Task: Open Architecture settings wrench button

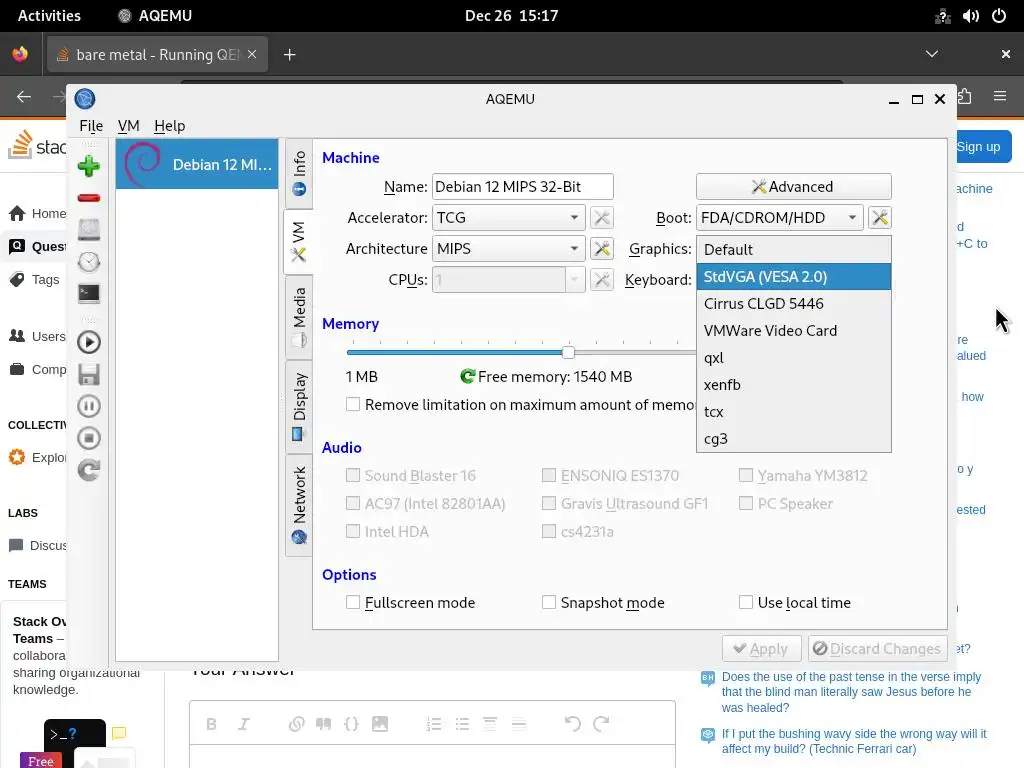Action: tap(601, 248)
